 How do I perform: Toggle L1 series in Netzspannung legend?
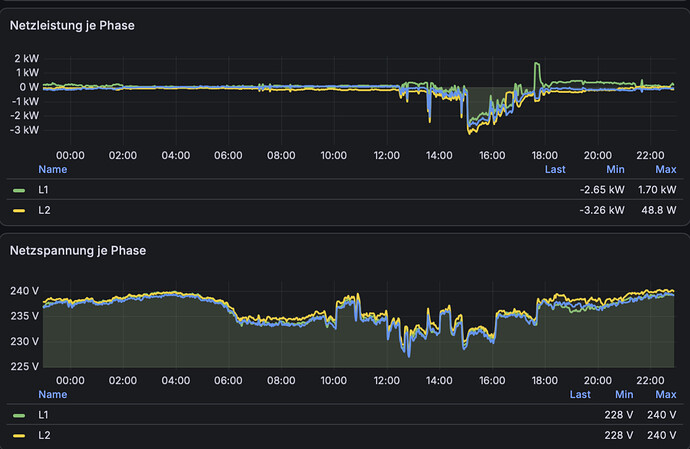pos(43,415)
